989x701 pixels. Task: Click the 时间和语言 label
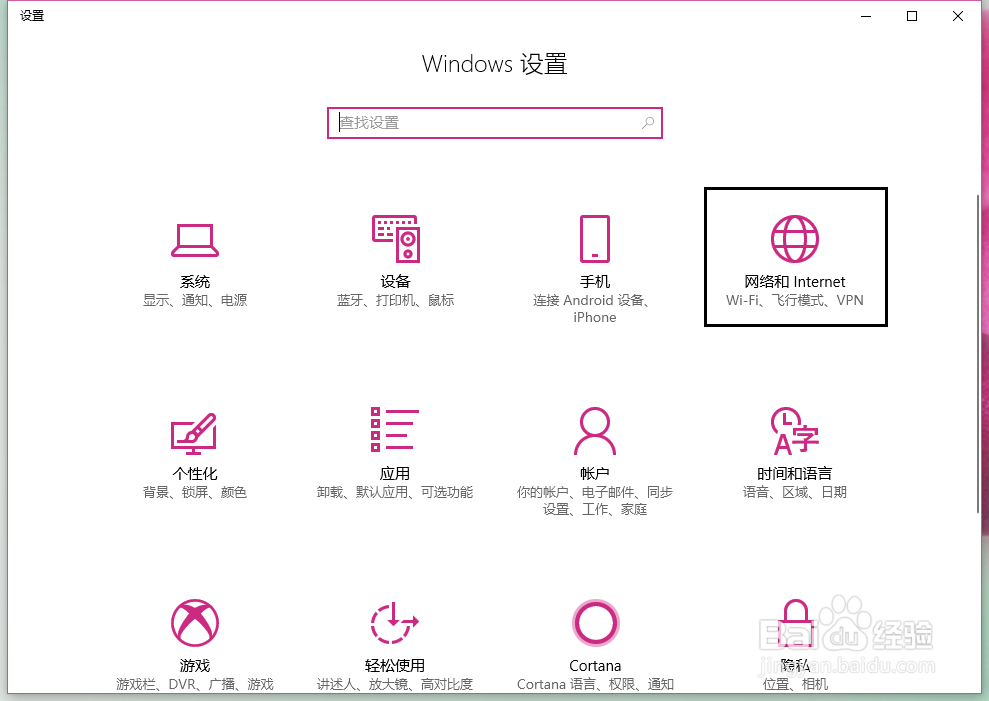[x=795, y=473]
